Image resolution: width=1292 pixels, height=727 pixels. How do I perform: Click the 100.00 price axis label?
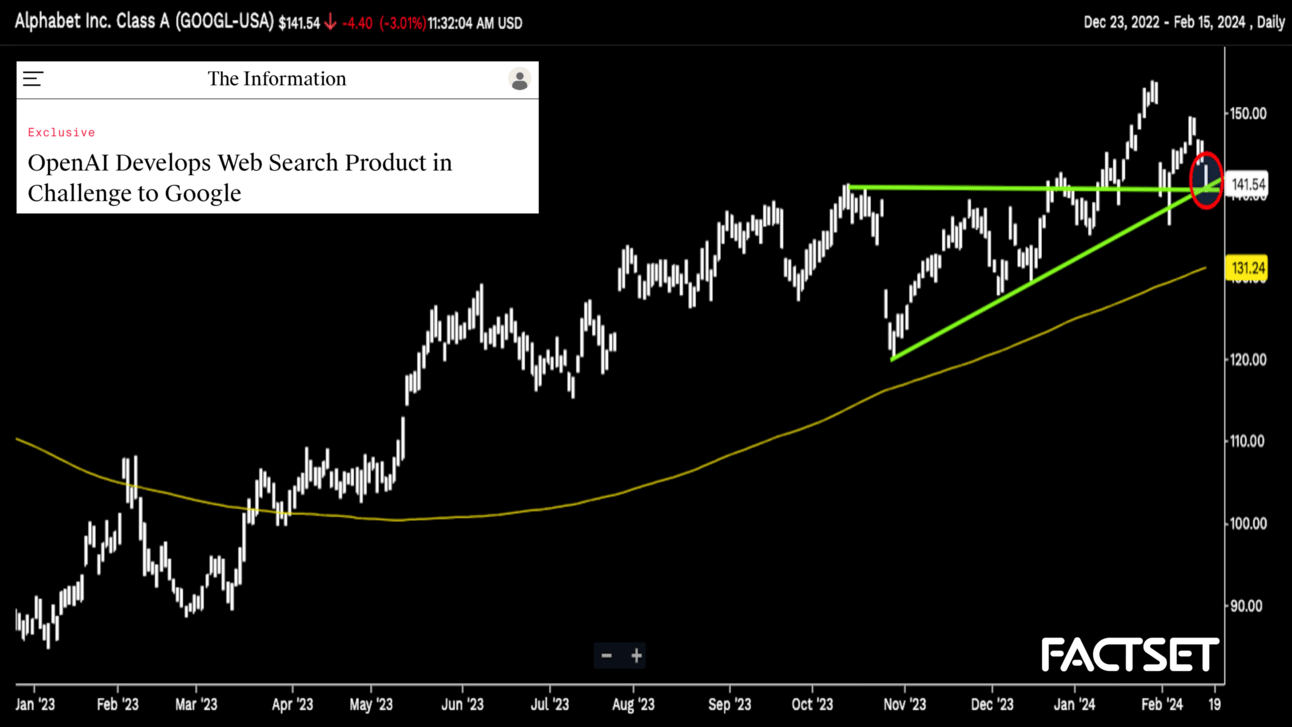1248,524
